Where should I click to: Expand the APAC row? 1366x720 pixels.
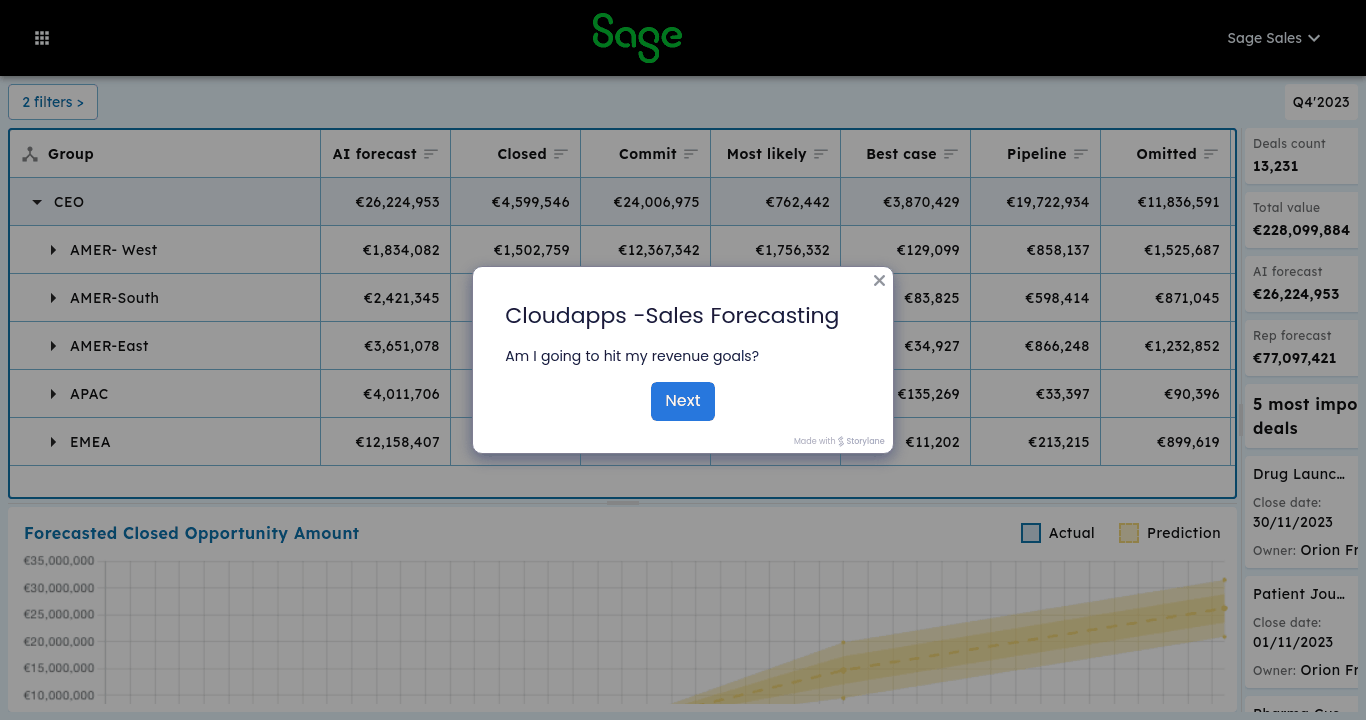[x=53, y=394]
